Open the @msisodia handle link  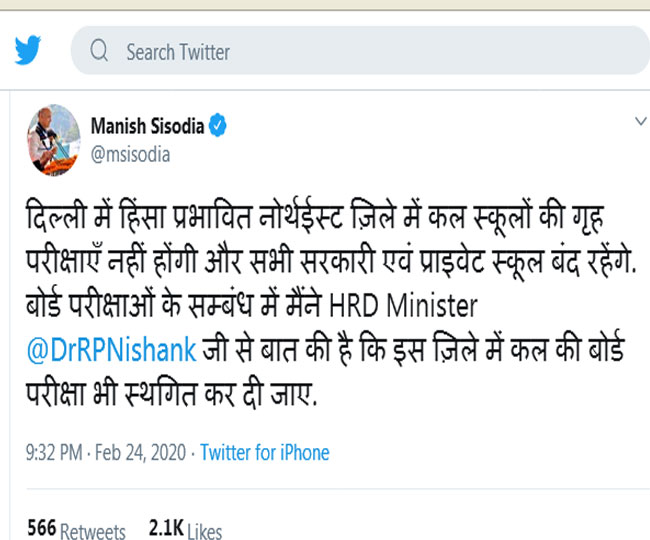[x=130, y=154]
